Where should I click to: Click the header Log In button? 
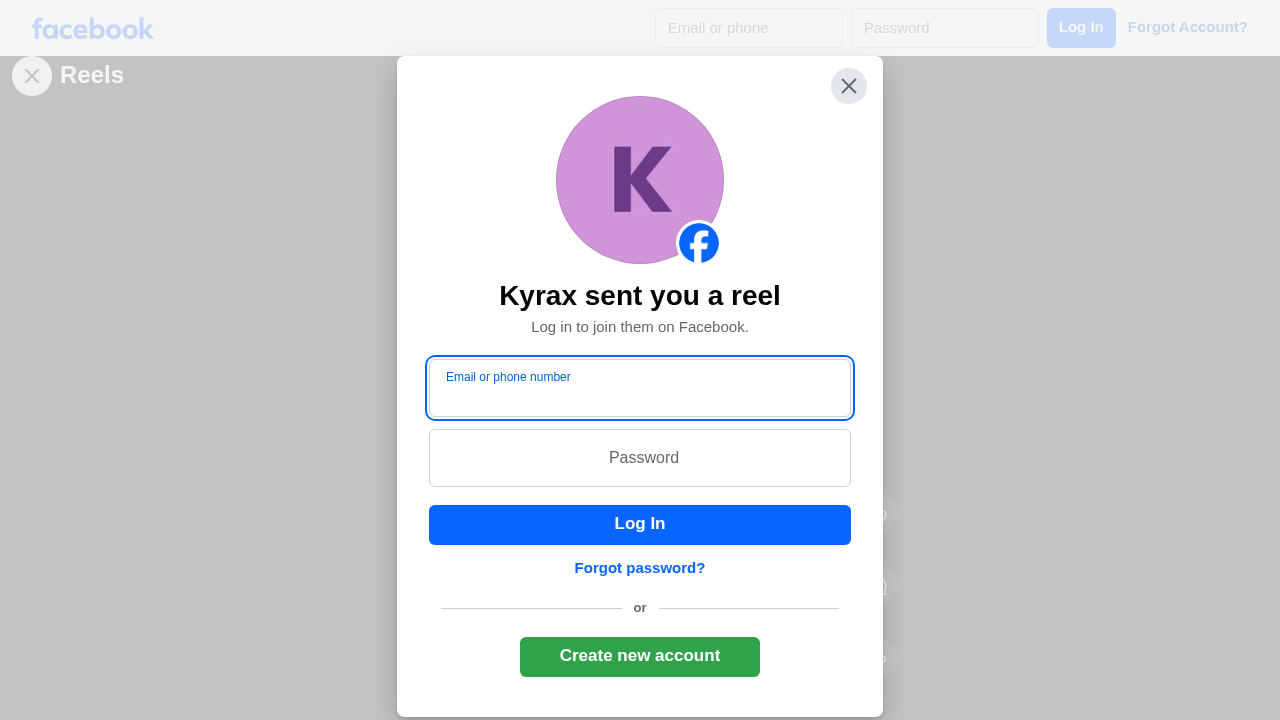[x=1081, y=28]
